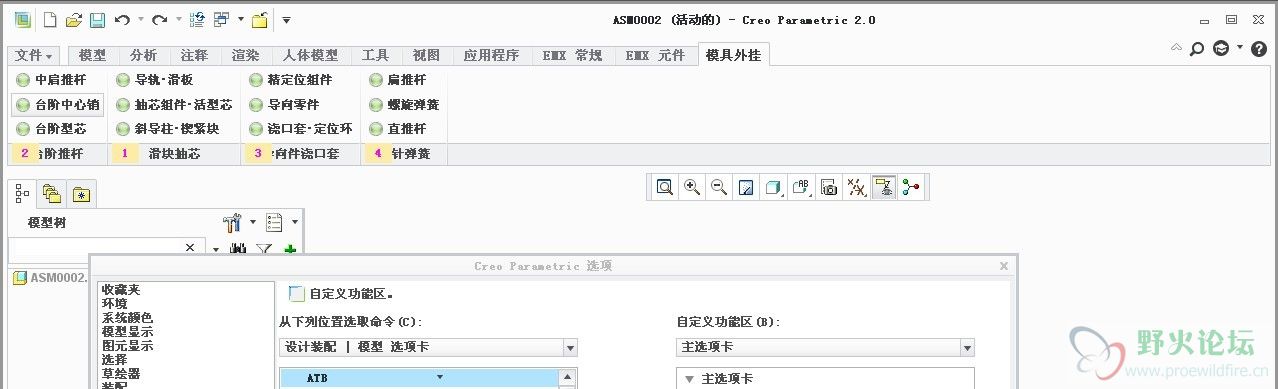Click binoculars search icon in model tree
This screenshot has width=1278, height=389.
[238, 248]
